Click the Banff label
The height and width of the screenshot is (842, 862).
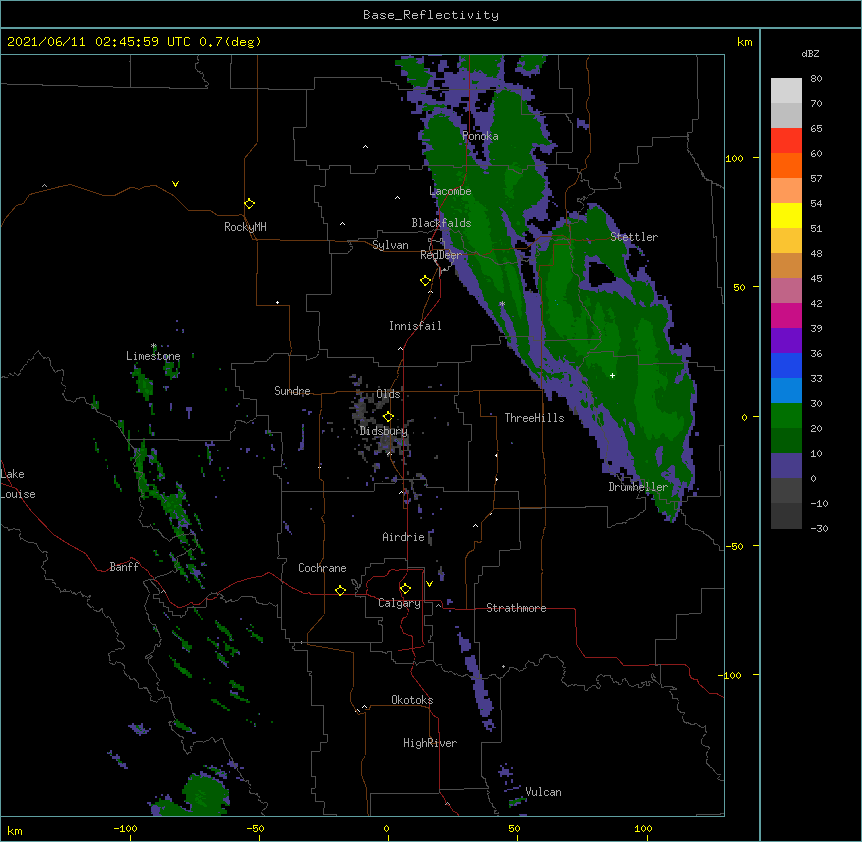point(124,567)
